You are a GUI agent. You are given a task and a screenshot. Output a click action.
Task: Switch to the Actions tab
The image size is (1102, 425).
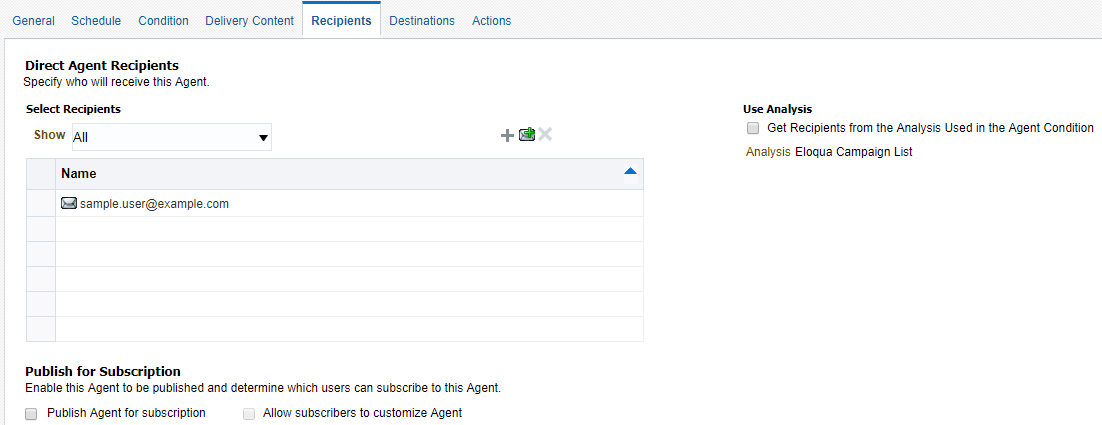click(x=491, y=20)
